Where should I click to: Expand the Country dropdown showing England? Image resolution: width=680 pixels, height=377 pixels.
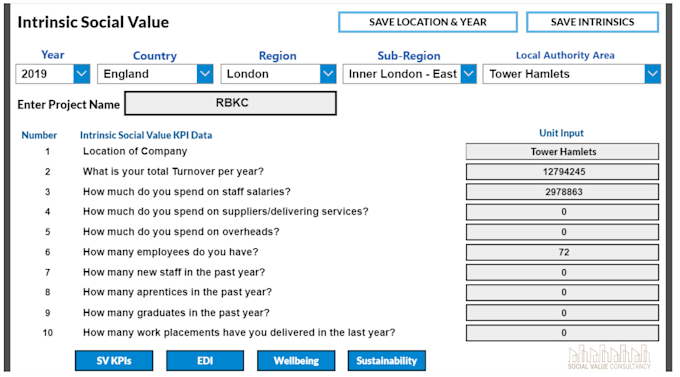[205, 74]
